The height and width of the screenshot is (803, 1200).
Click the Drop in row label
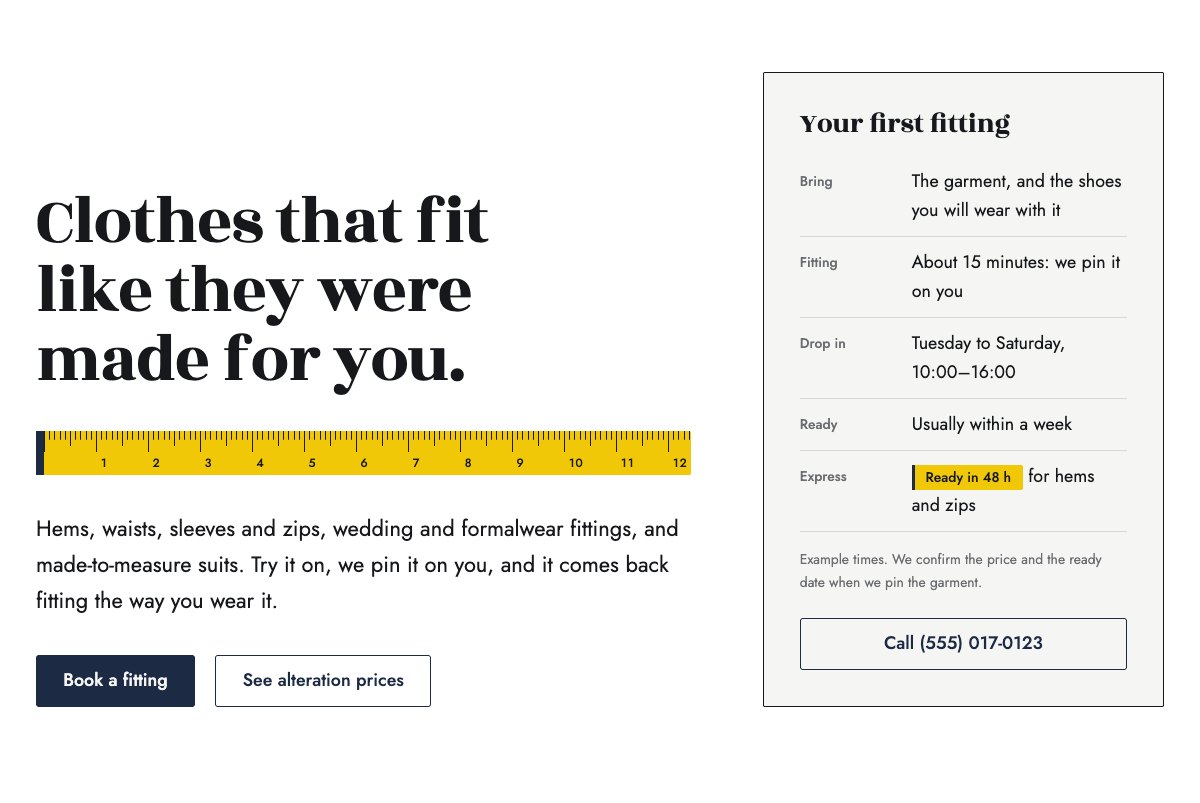823,344
